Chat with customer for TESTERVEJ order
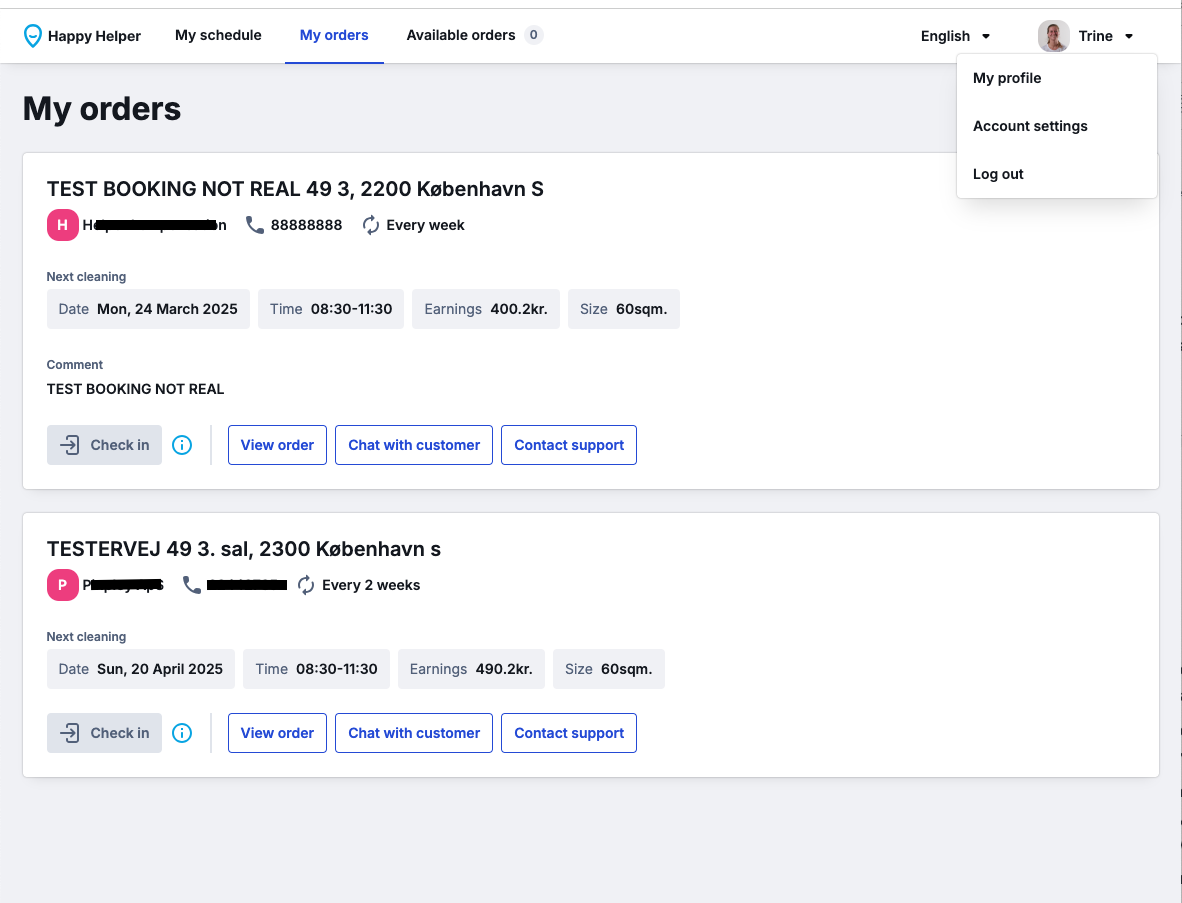The height and width of the screenshot is (903, 1182). point(414,733)
